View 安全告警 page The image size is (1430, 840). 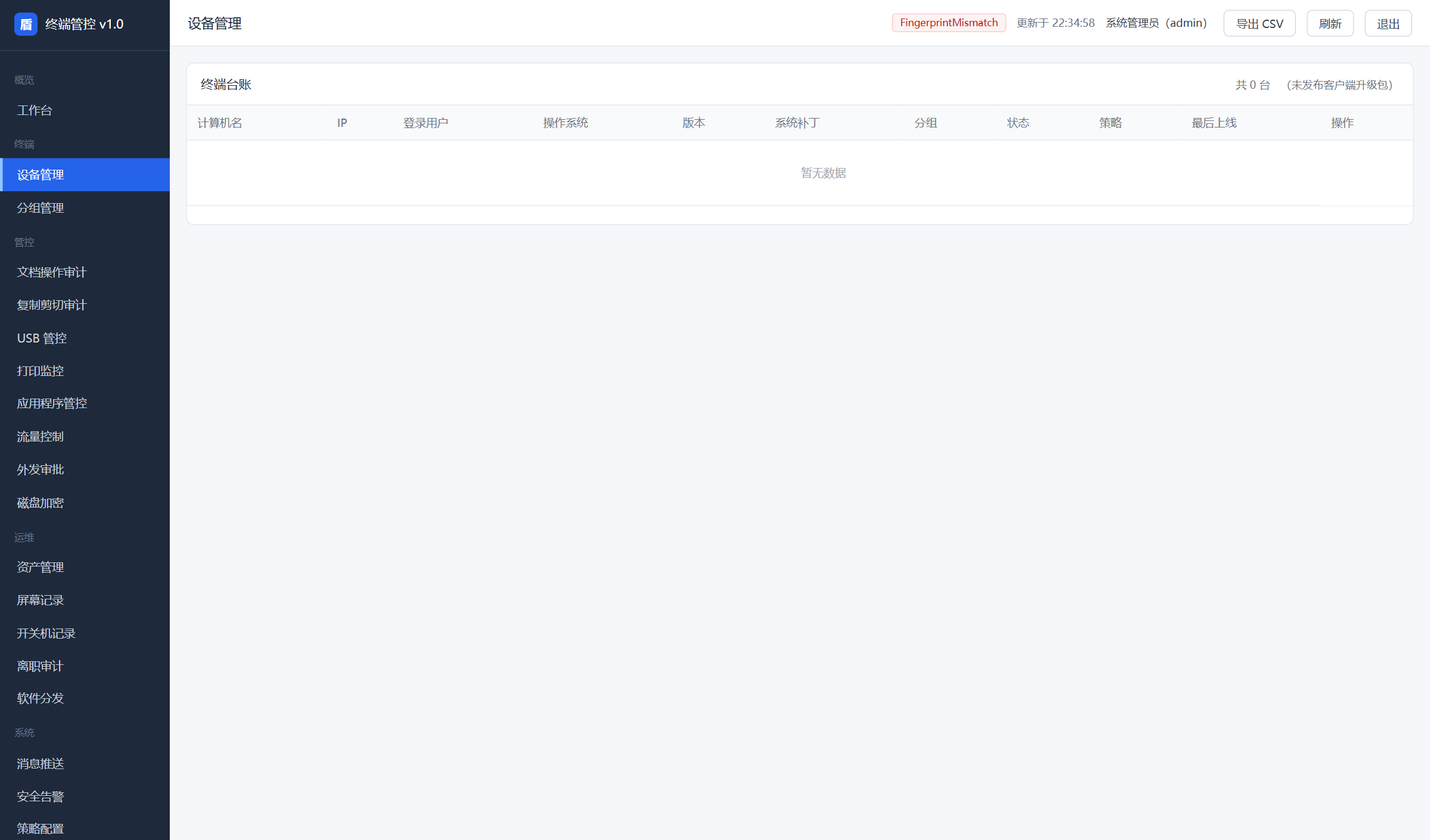click(85, 797)
